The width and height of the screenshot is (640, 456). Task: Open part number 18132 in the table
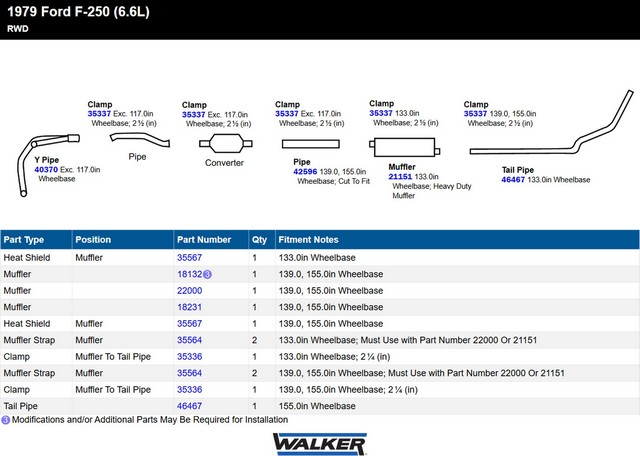point(189,274)
